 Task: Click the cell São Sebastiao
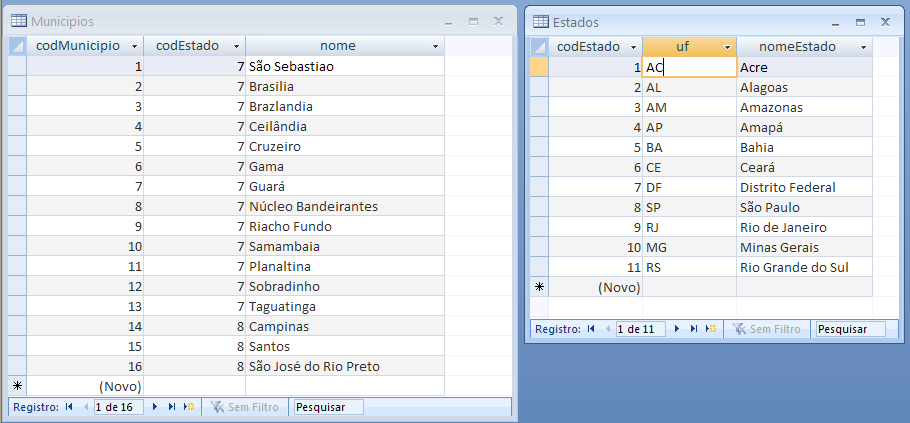coord(345,66)
